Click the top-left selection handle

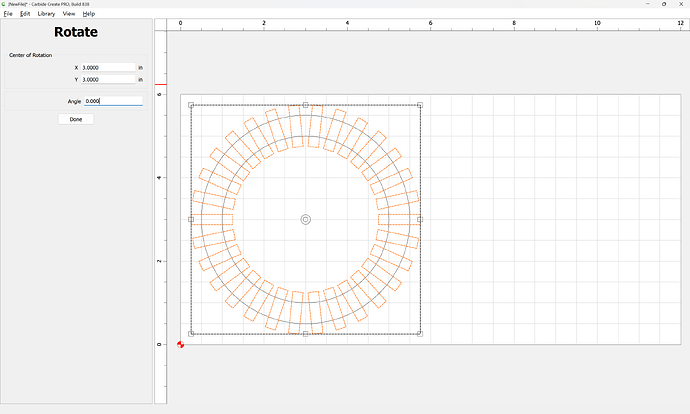(191, 105)
